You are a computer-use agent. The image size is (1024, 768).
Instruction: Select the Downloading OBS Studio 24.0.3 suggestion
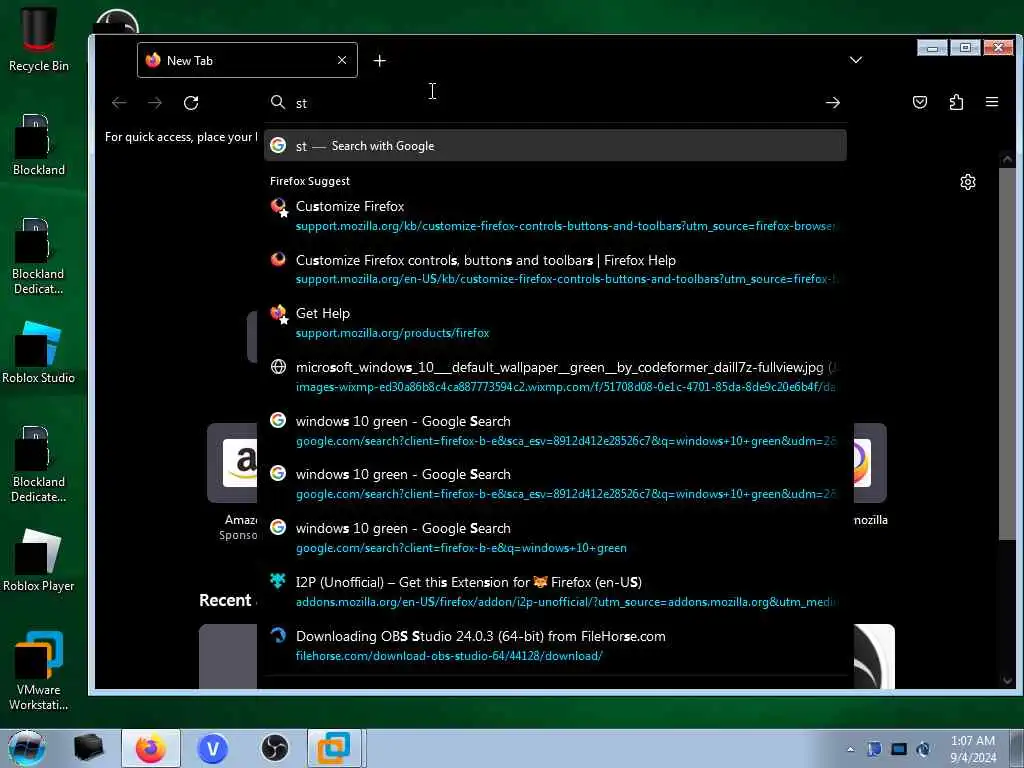[555, 646]
